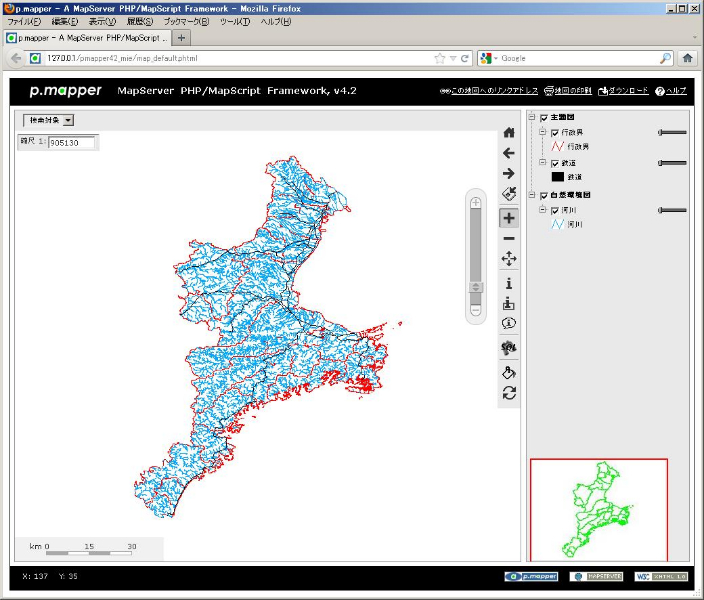Open the Firefox ツール menu
704x600 pixels.
234,21
